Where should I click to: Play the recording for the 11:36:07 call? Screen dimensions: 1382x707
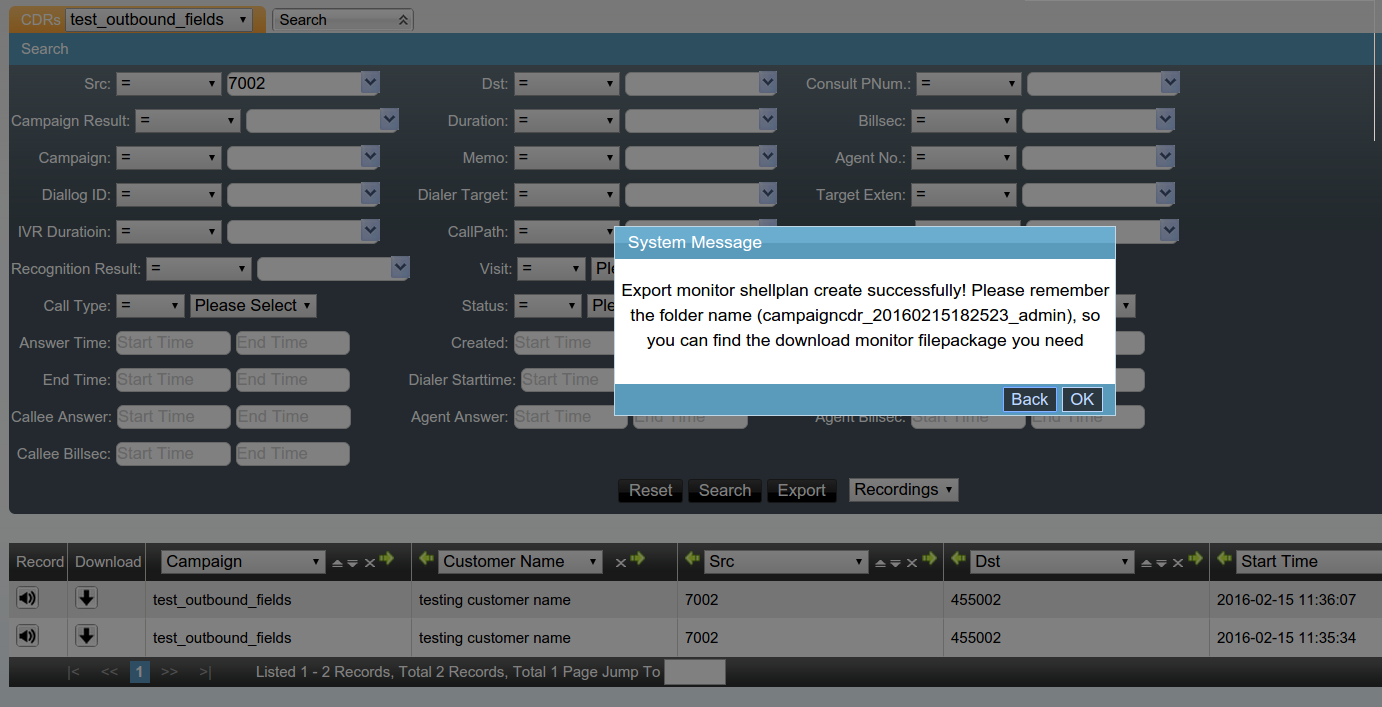[x=27, y=599]
